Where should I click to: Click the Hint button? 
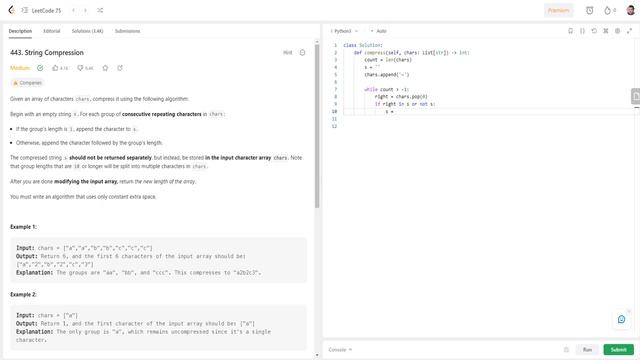(288, 53)
